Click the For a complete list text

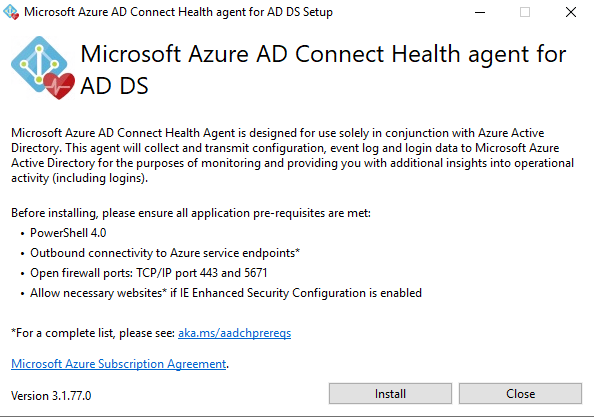(93, 333)
